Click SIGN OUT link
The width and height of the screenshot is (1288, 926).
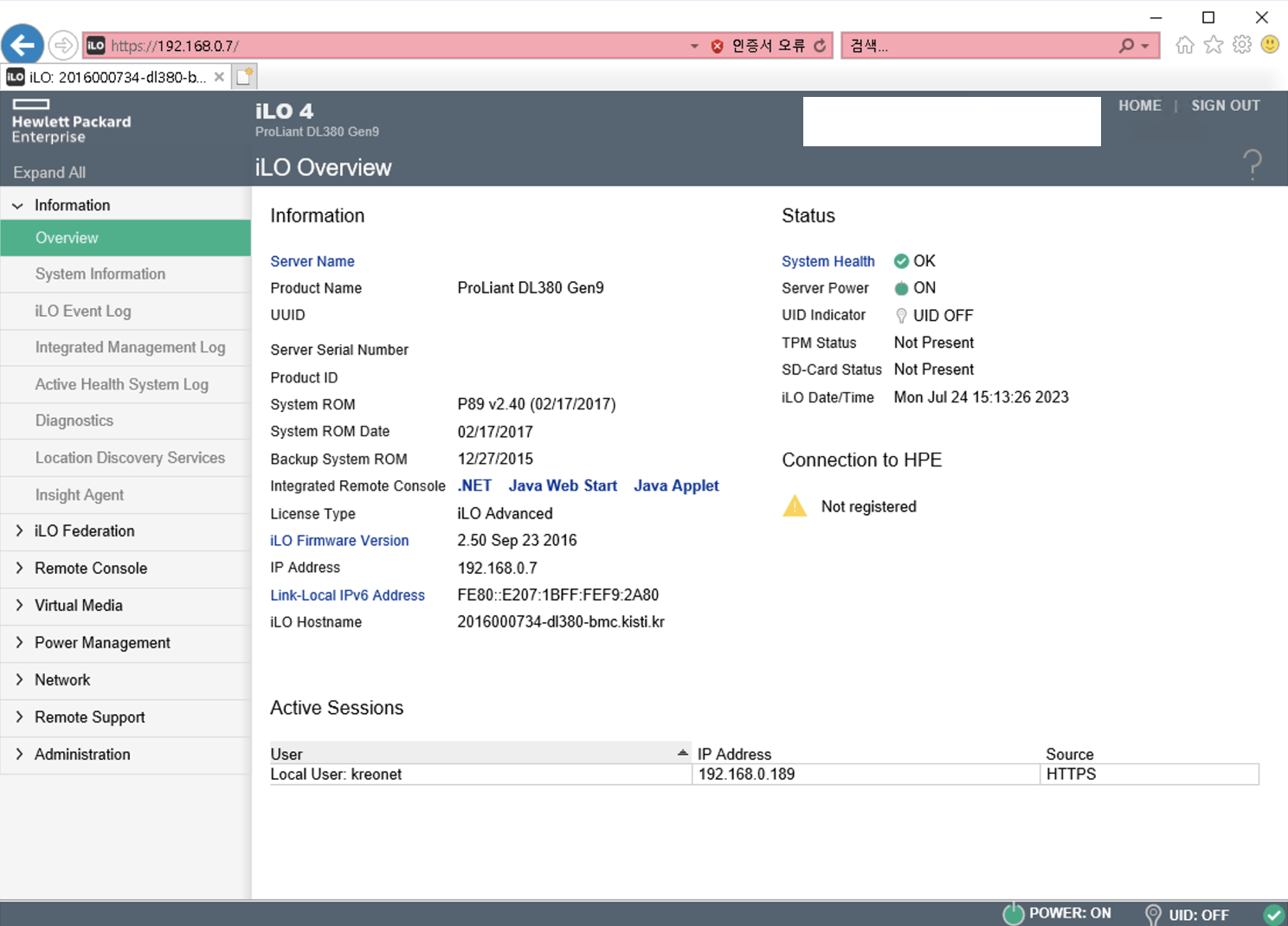(x=1225, y=106)
